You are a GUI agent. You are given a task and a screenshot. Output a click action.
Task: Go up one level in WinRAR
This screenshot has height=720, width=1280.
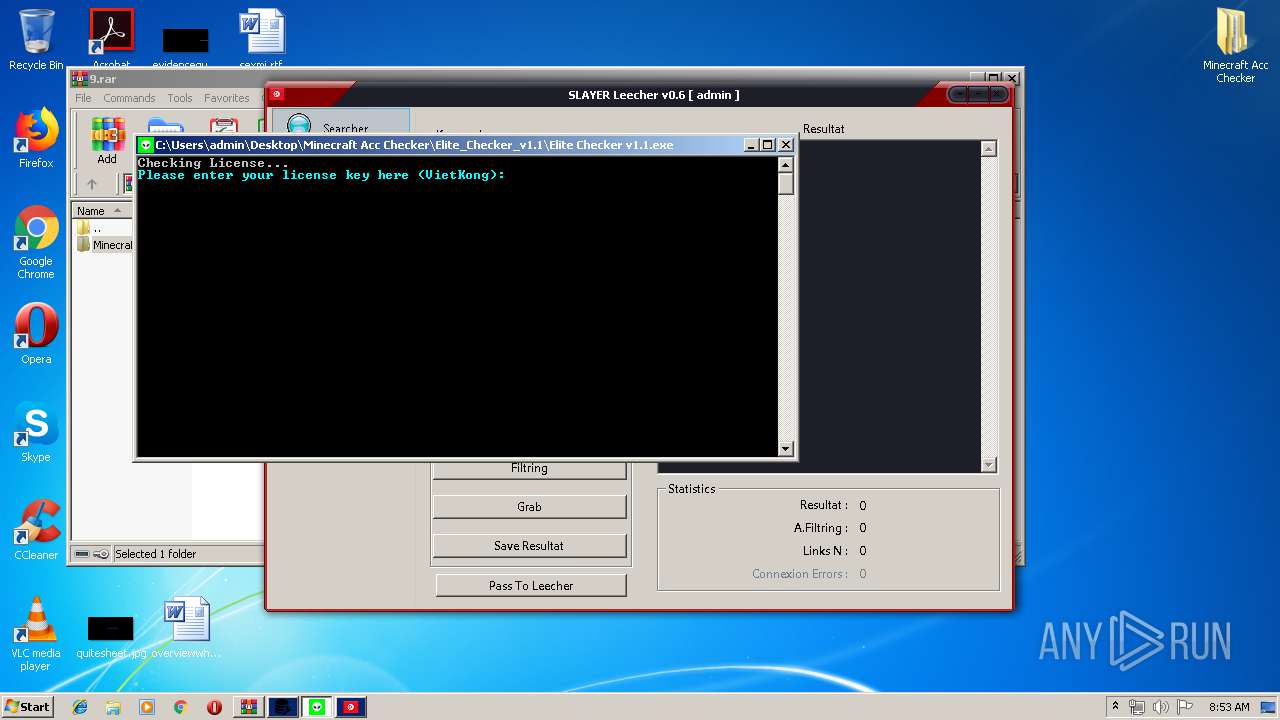coord(92,184)
